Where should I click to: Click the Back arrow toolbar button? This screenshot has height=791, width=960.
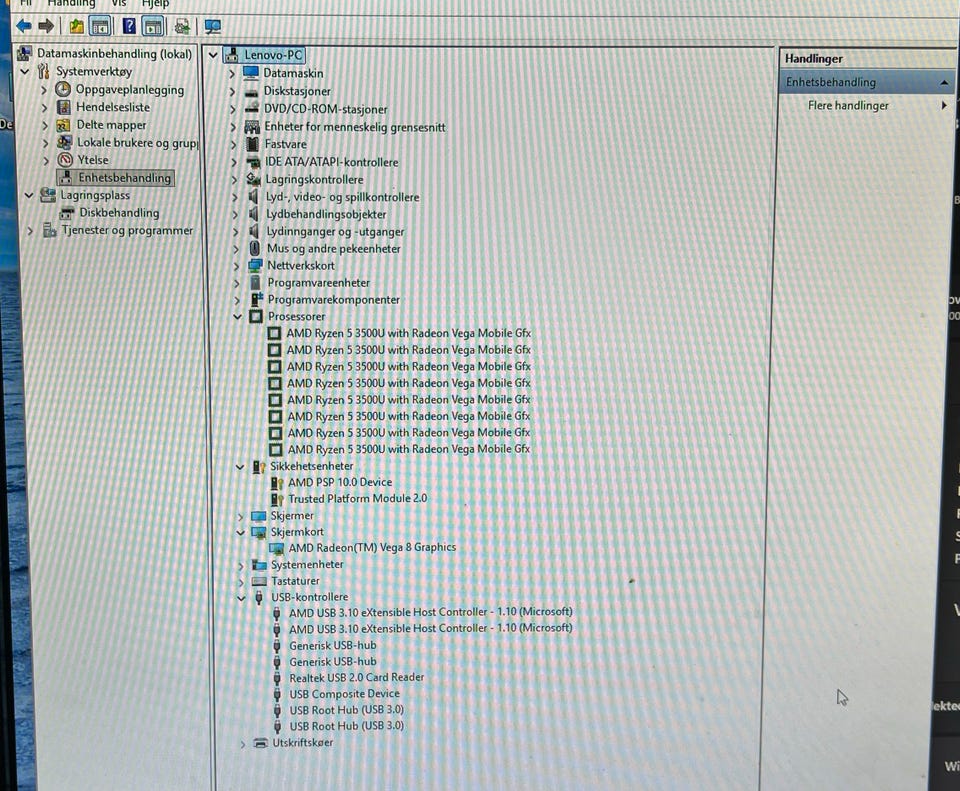[24, 26]
